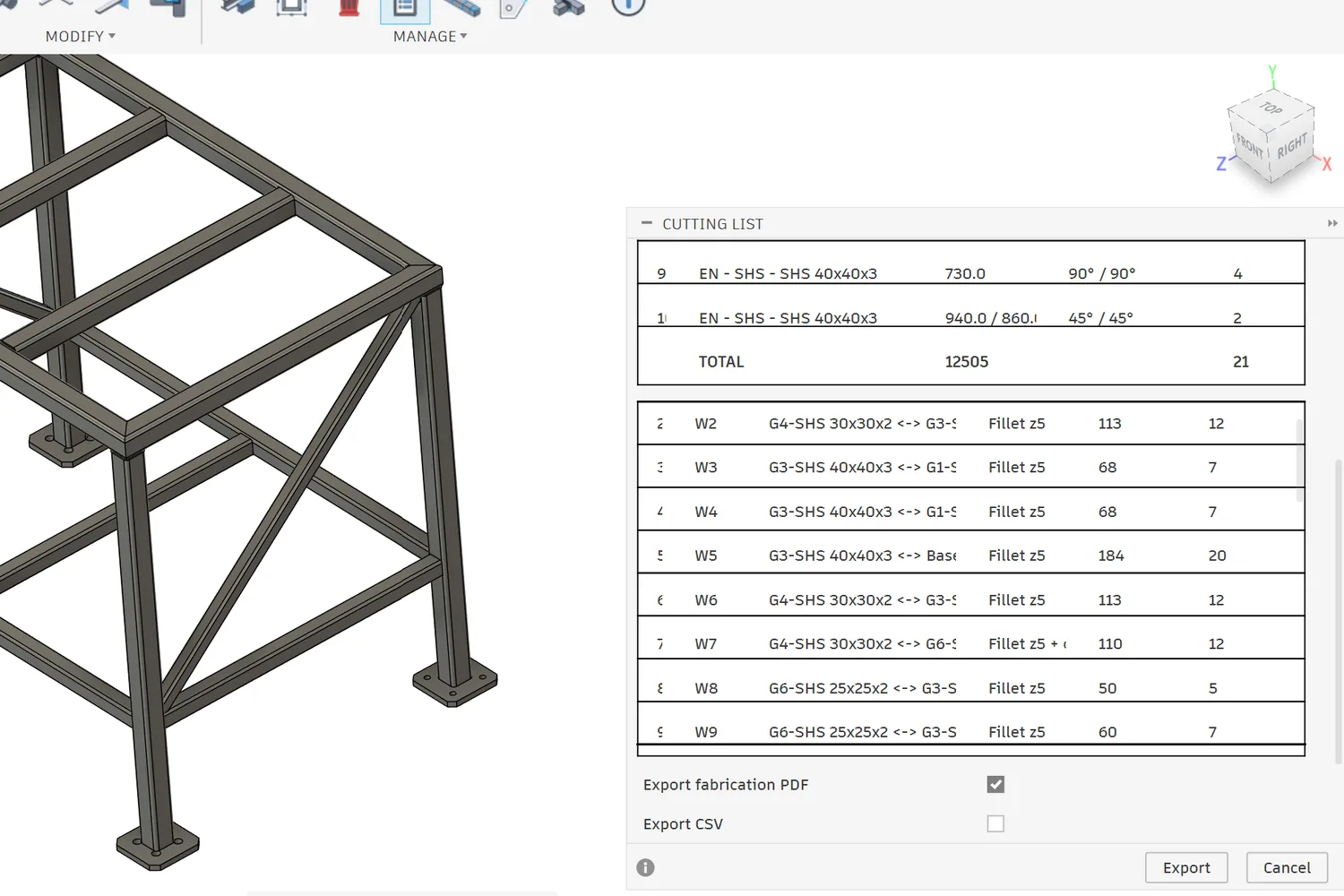Click the 50 weld length in W8 row
1344x896 pixels.
1107,688
